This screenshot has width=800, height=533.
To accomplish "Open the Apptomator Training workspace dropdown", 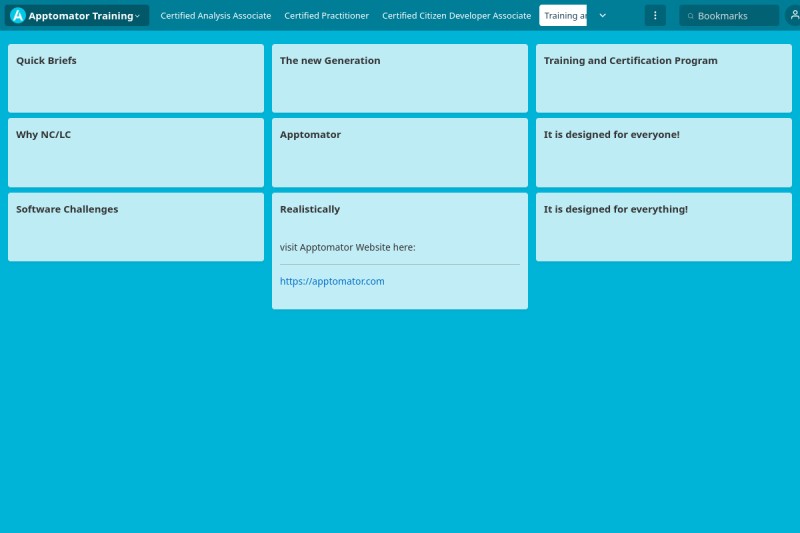I will pos(77,15).
